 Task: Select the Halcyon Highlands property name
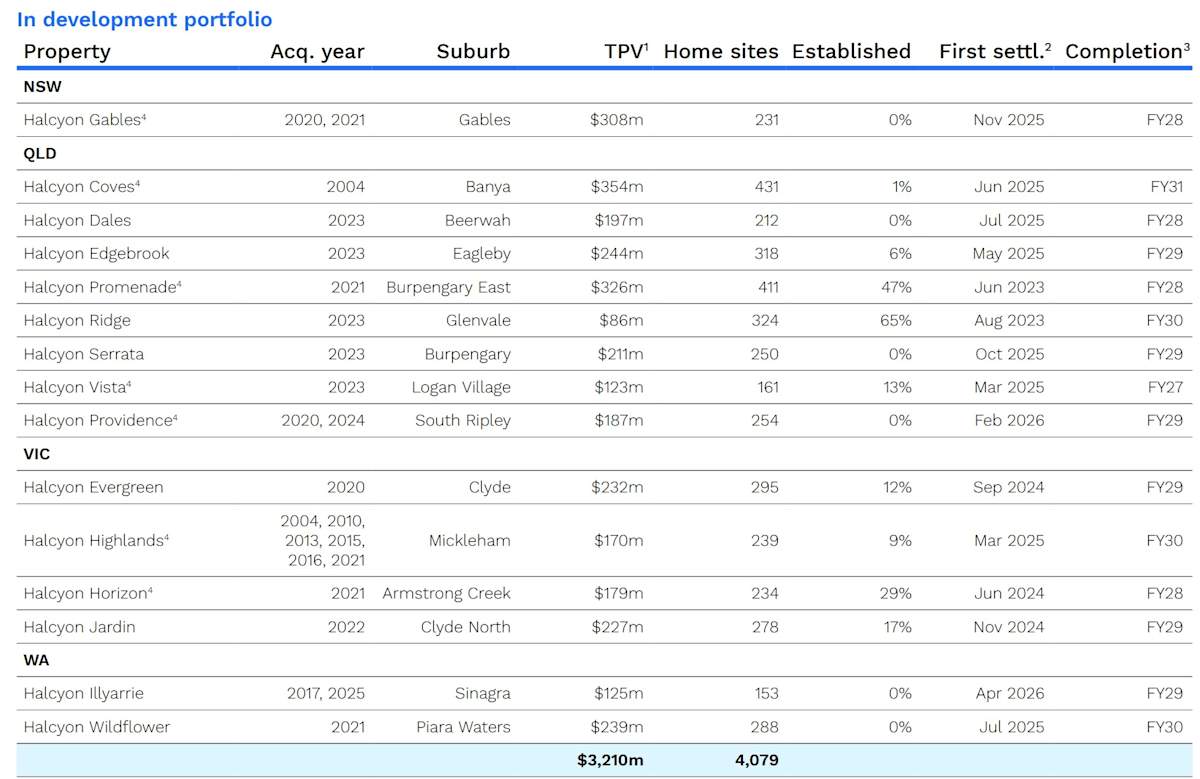pyautogui.click(x=96, y=540)
